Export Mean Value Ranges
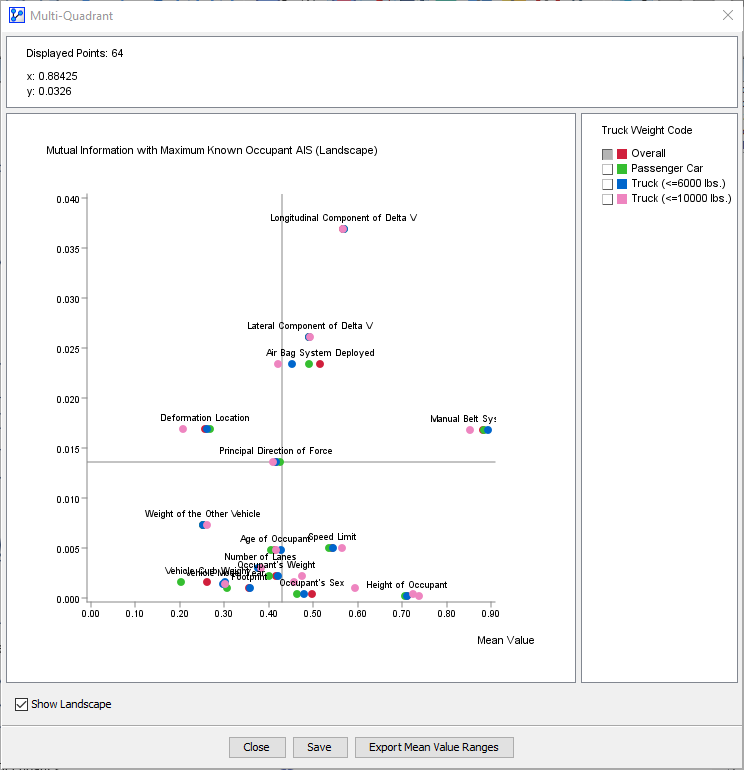Viewport: 744px width, 770px height. (434, 747)
